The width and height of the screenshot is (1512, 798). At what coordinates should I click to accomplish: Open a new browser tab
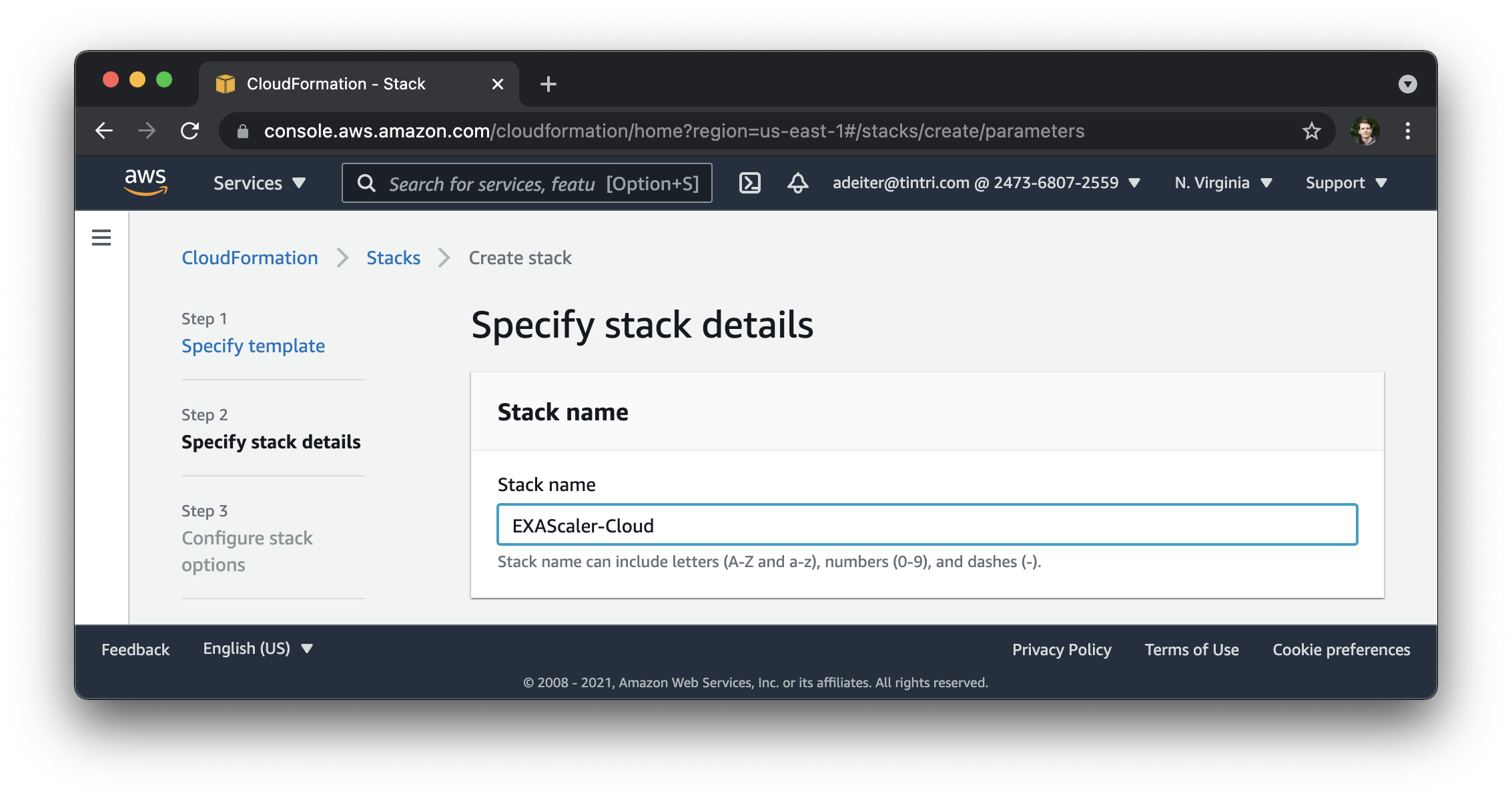pos(548,84)
